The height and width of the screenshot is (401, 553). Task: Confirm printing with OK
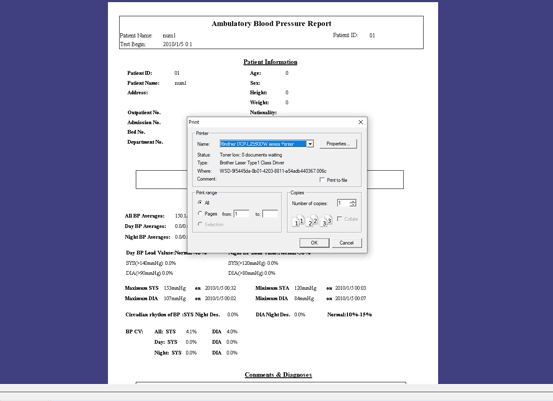click(314, 243)
